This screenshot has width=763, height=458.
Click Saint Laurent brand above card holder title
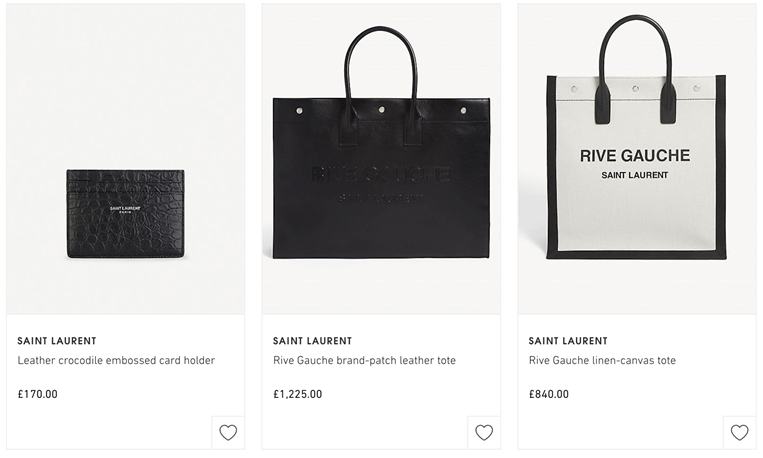coord(57,341)
